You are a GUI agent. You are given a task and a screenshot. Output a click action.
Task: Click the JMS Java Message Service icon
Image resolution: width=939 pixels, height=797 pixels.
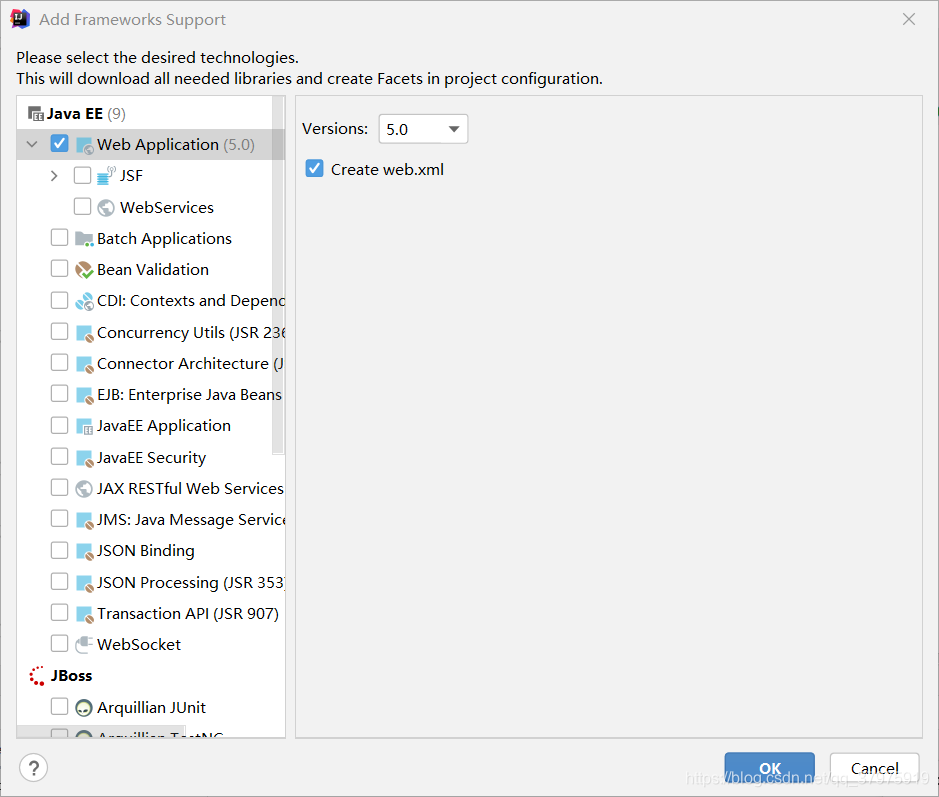[x=84, y=520]
